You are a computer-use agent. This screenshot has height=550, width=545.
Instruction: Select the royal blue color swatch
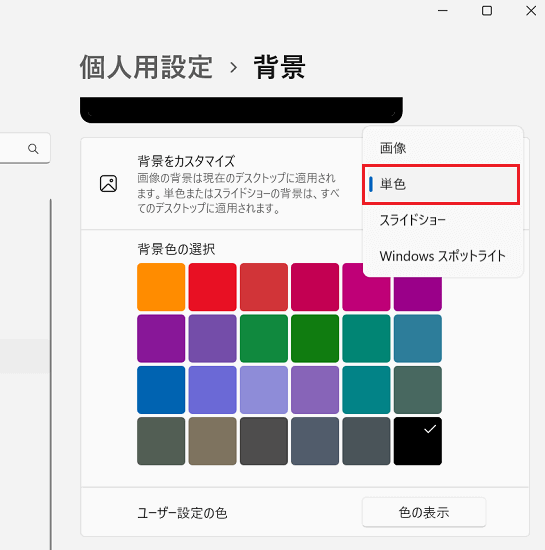(x=161, y=390)
